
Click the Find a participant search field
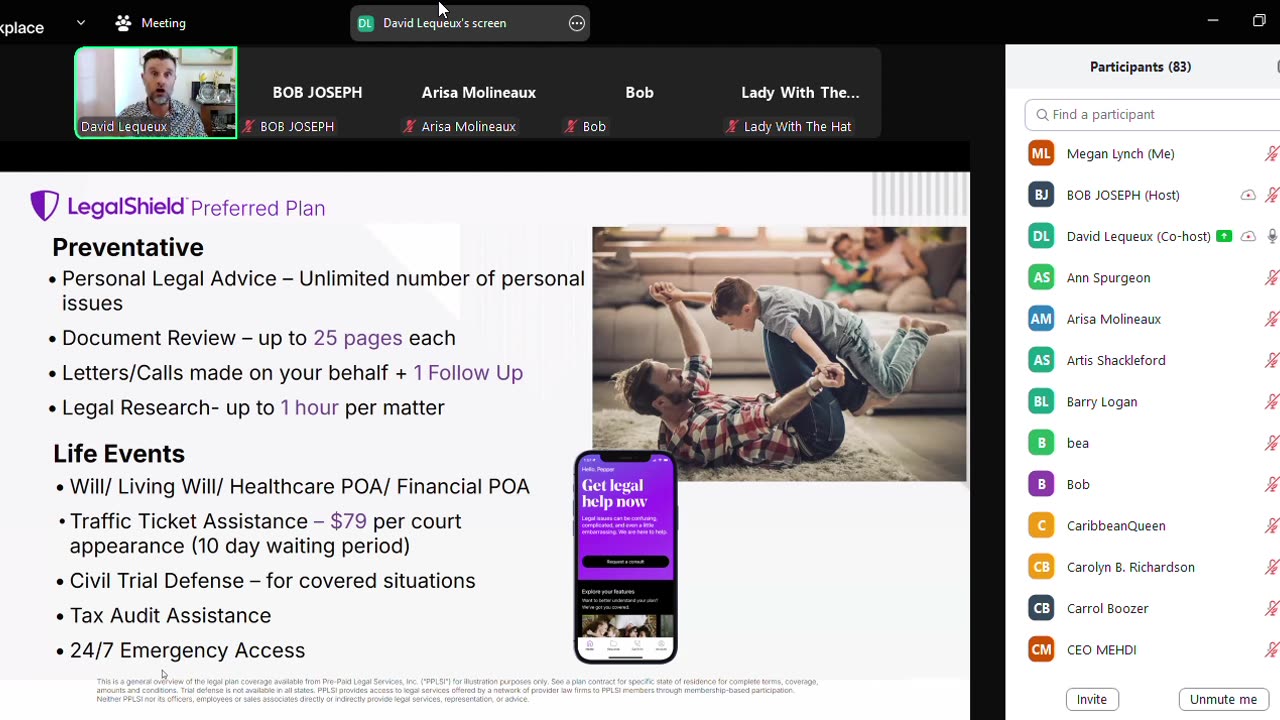[1152, 114]
